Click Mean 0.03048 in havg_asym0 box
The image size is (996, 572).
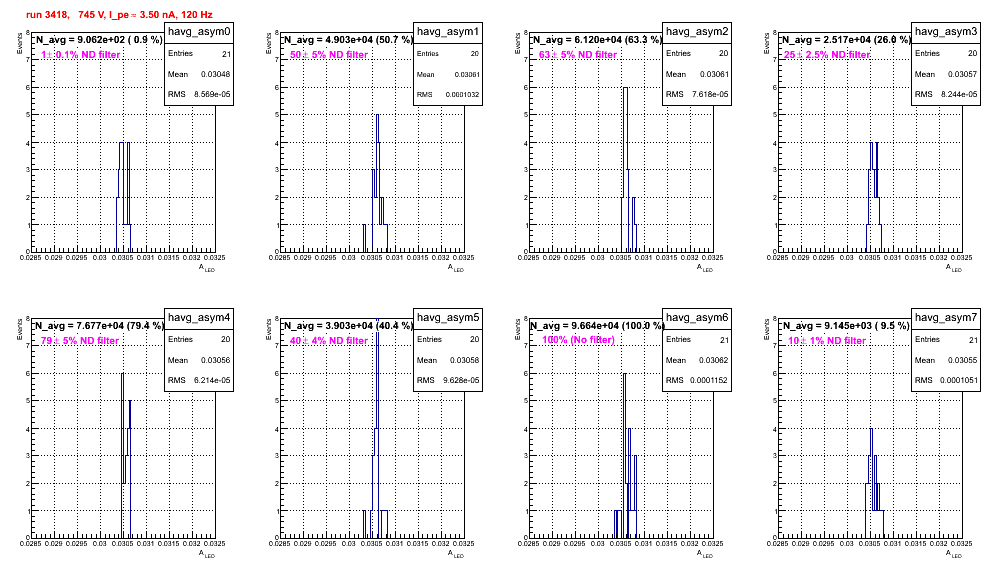coord(199,74)
